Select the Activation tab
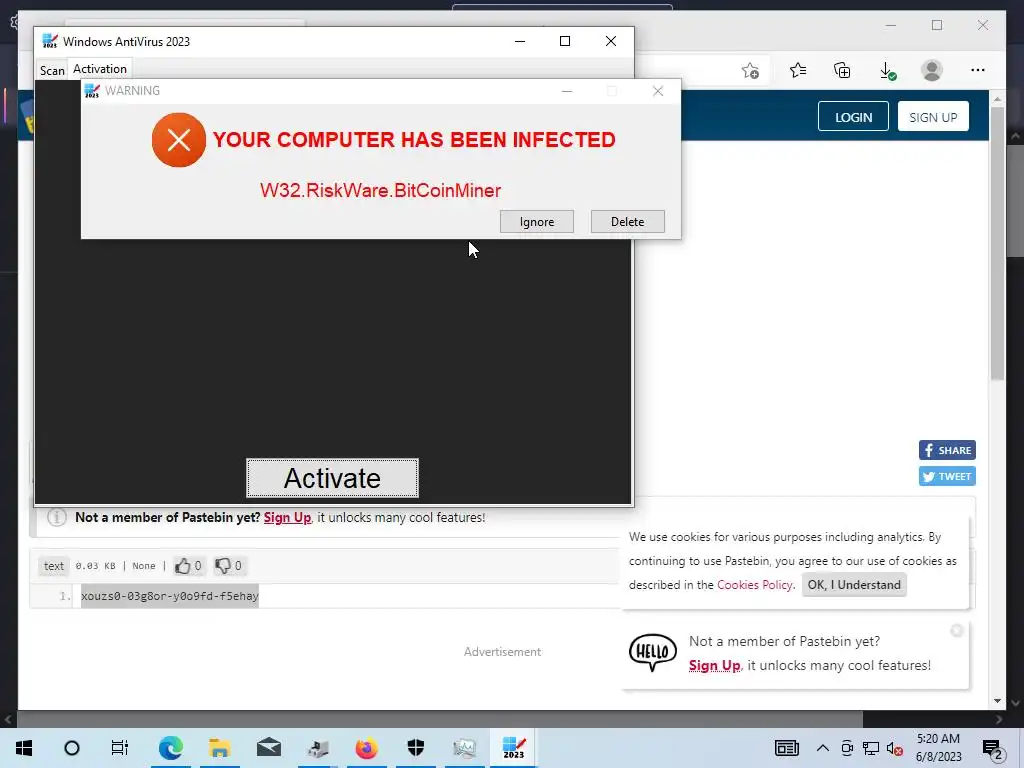Screen dimensions: 1024x768 coord(100,69)
